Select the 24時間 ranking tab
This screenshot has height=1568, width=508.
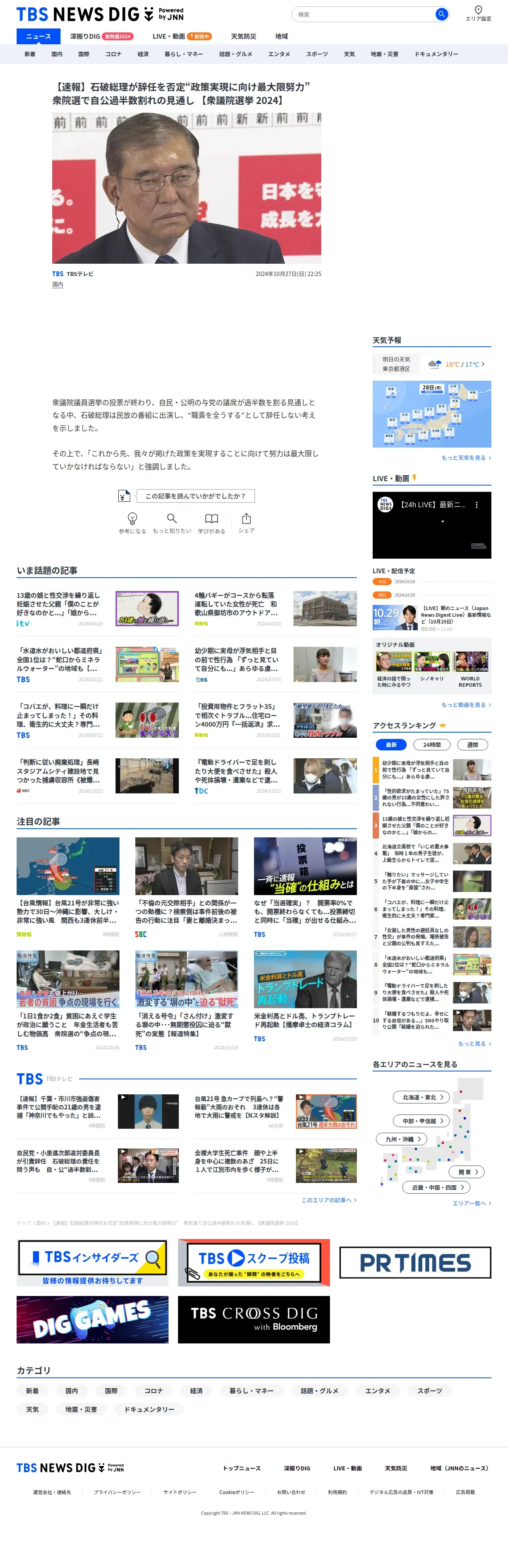click(432, 744)
